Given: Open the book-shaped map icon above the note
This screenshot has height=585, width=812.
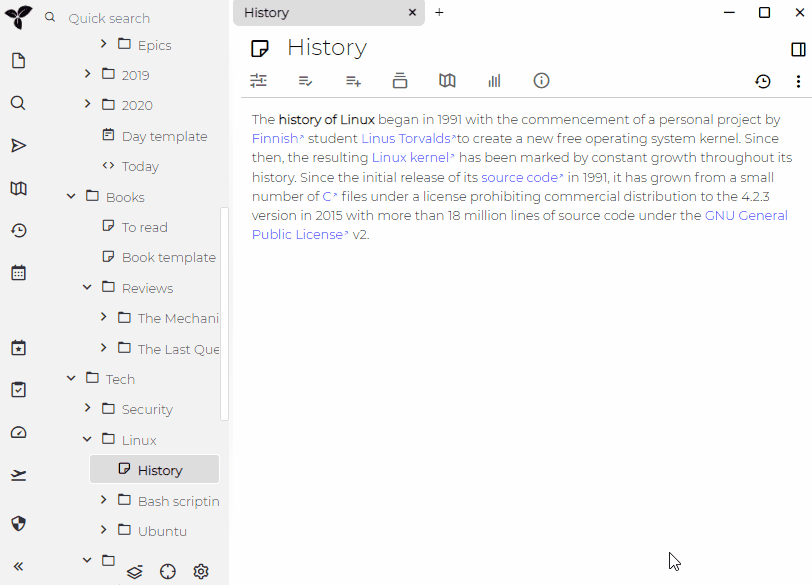Looking at the screenshot, I should pos(447,80).
